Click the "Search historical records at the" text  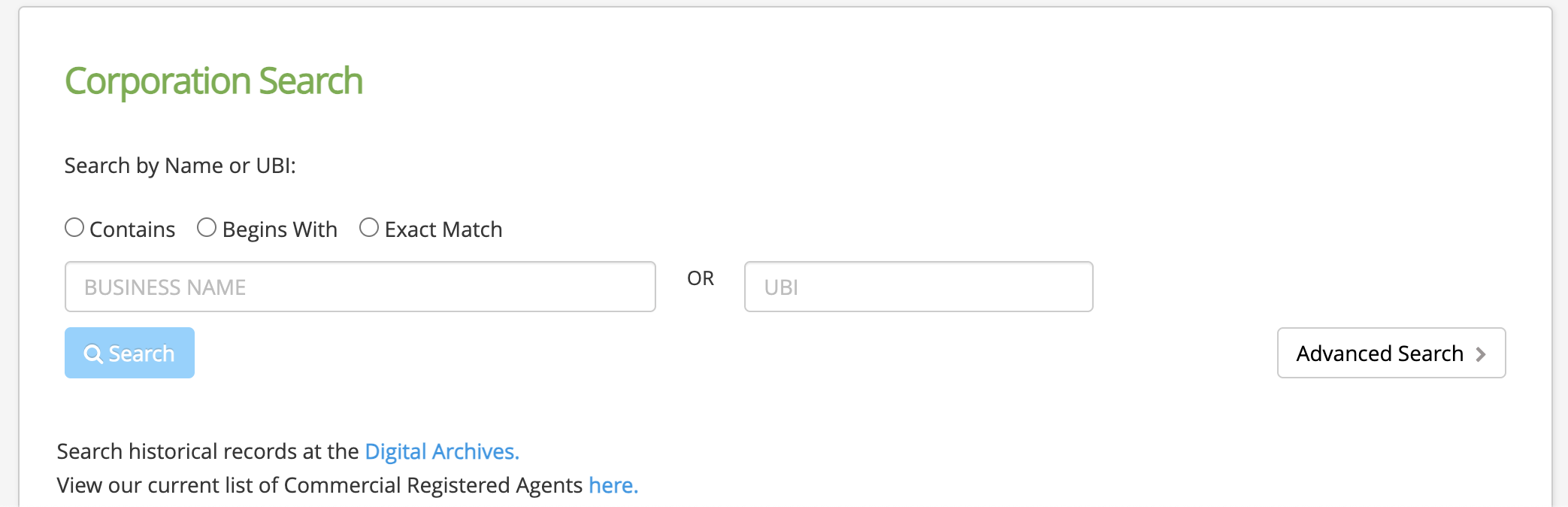pos(207,451)
